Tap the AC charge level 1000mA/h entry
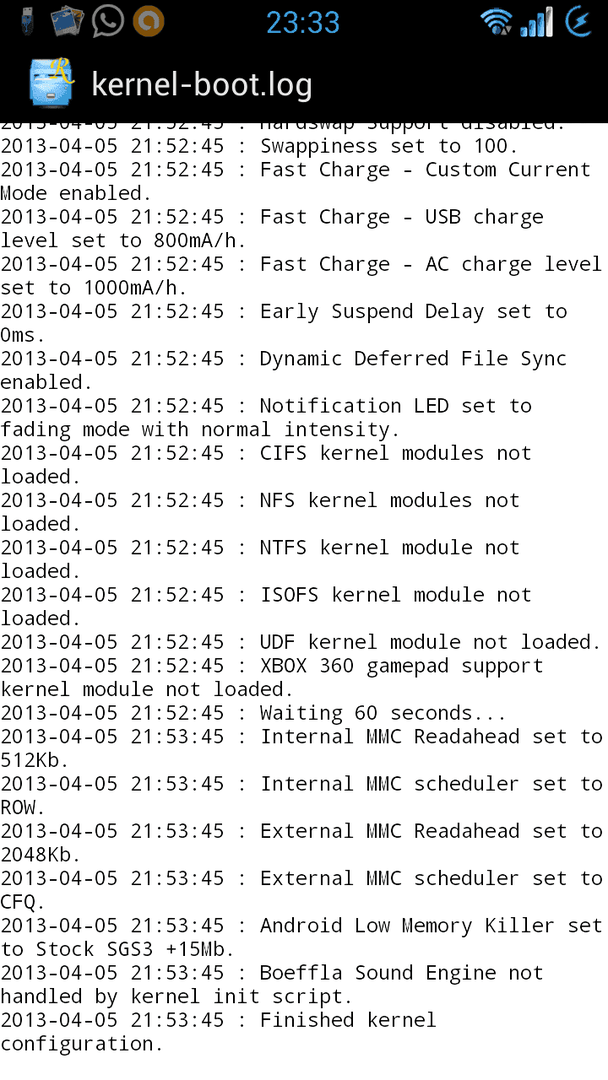Screen dimensions: 608x1080 [301, 276]
